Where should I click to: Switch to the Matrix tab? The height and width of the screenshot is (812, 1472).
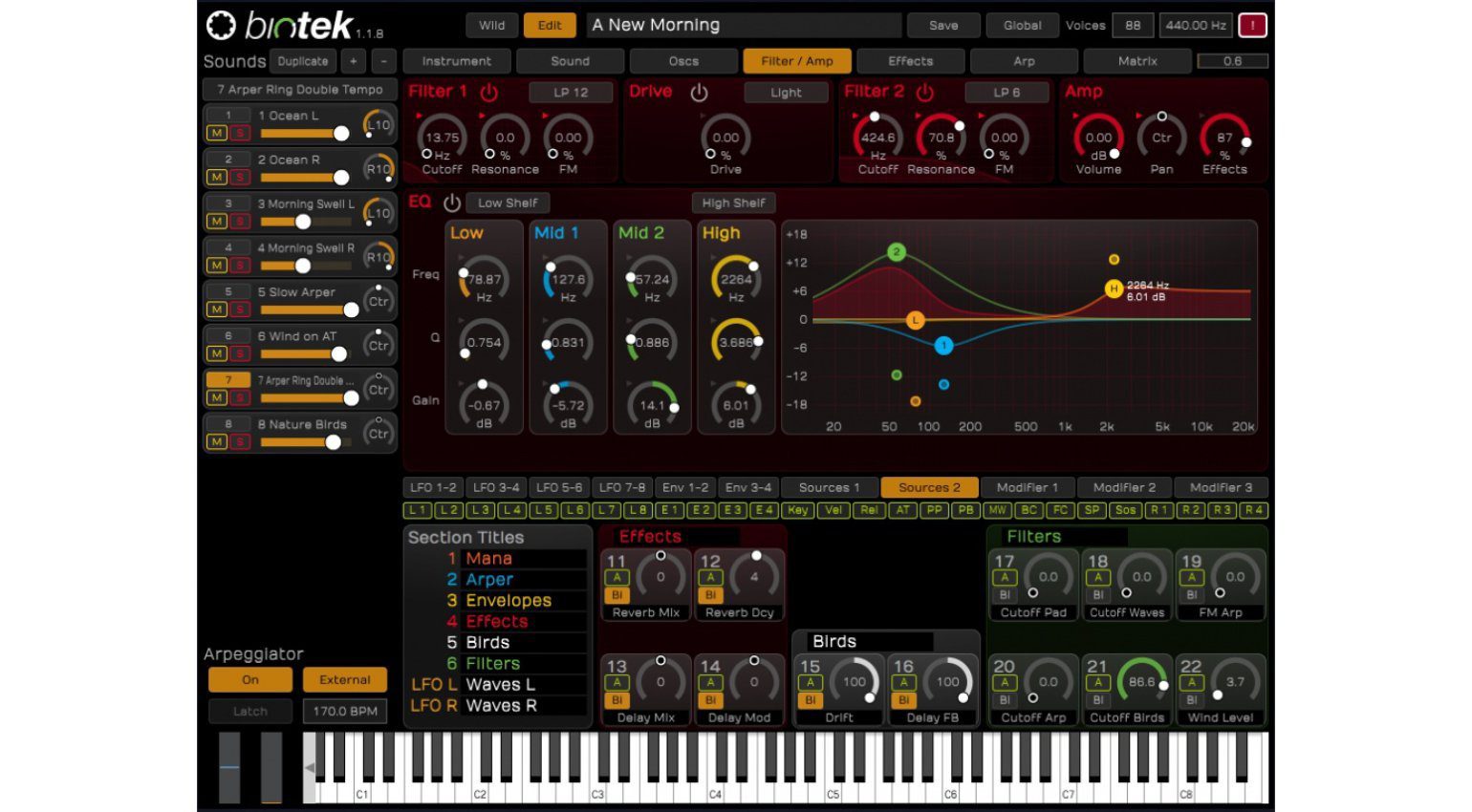(1137, 61)
